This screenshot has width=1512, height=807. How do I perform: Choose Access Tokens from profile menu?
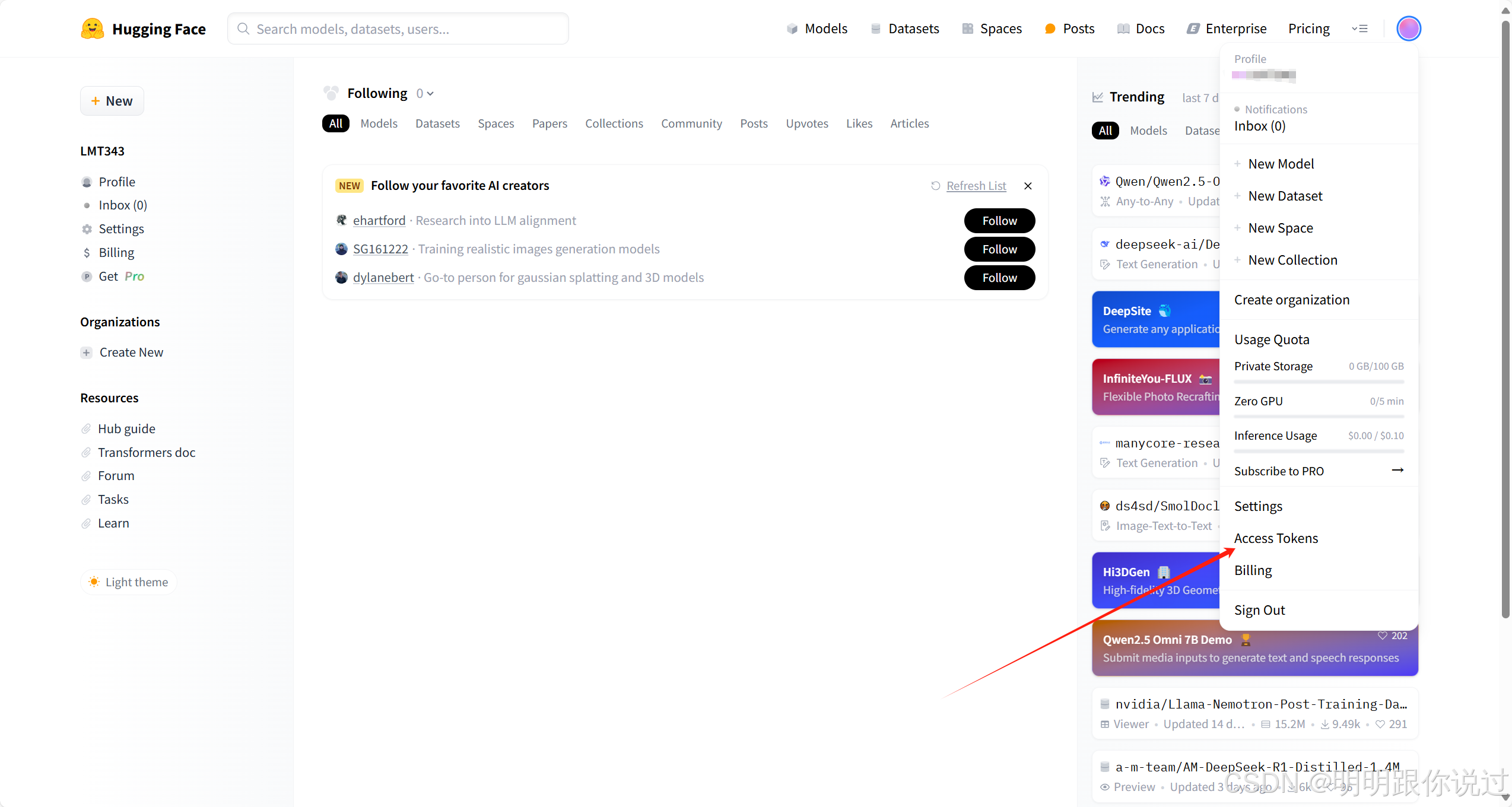click(x=1276, y=538)
